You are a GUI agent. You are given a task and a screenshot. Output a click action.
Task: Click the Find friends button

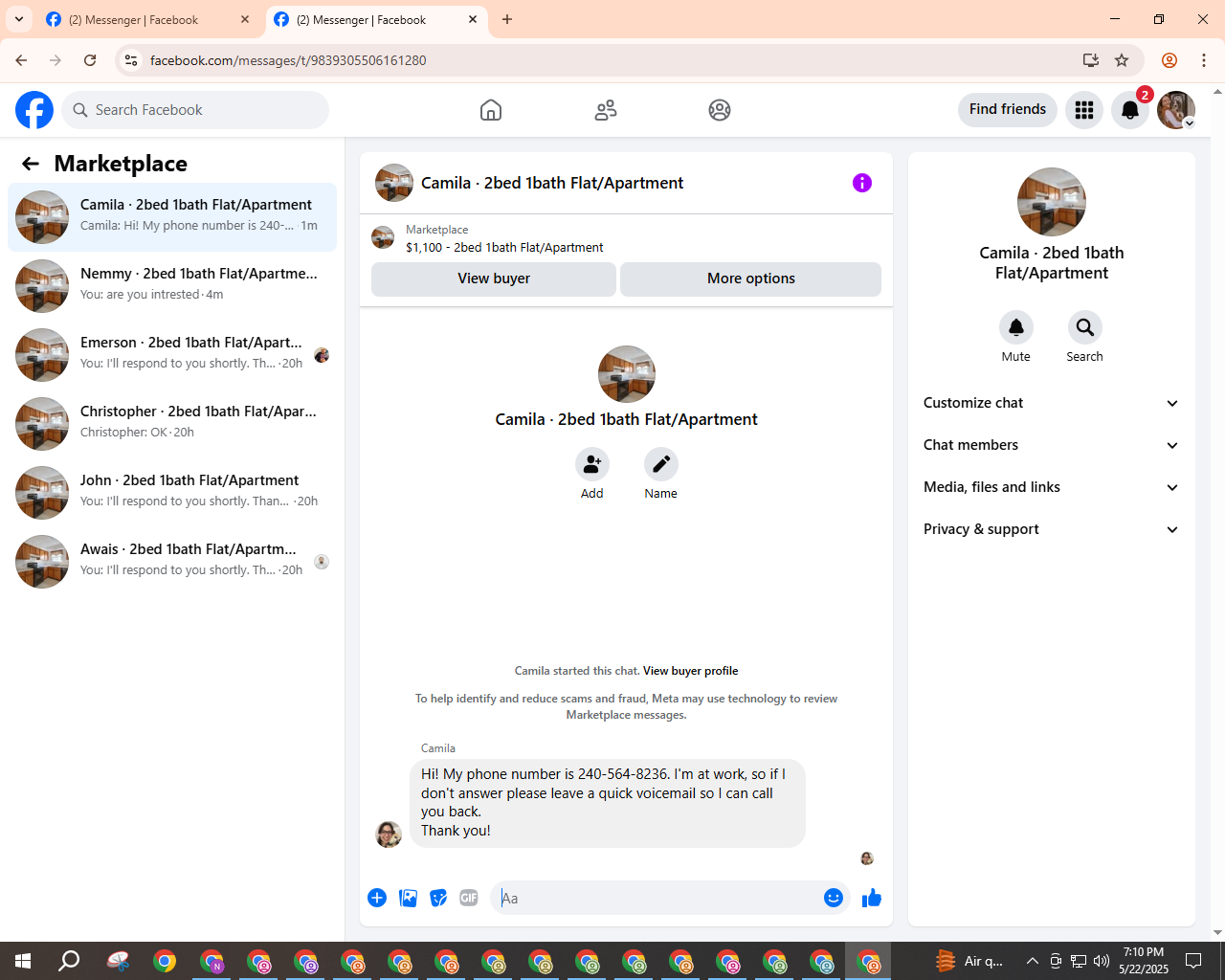(1008, 109)
